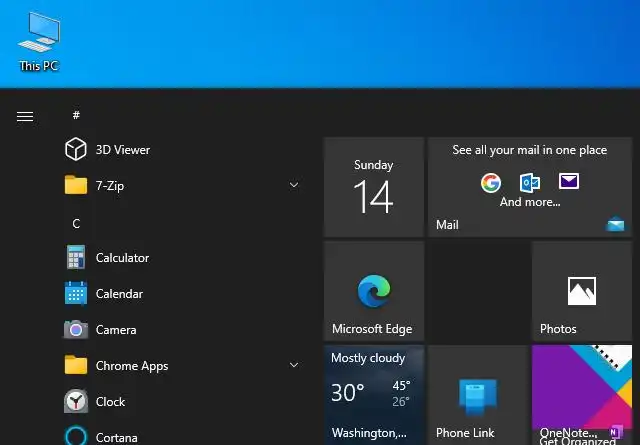Open the Sunday 14 calendar tile
640x445 pixels.
[374, 187]
